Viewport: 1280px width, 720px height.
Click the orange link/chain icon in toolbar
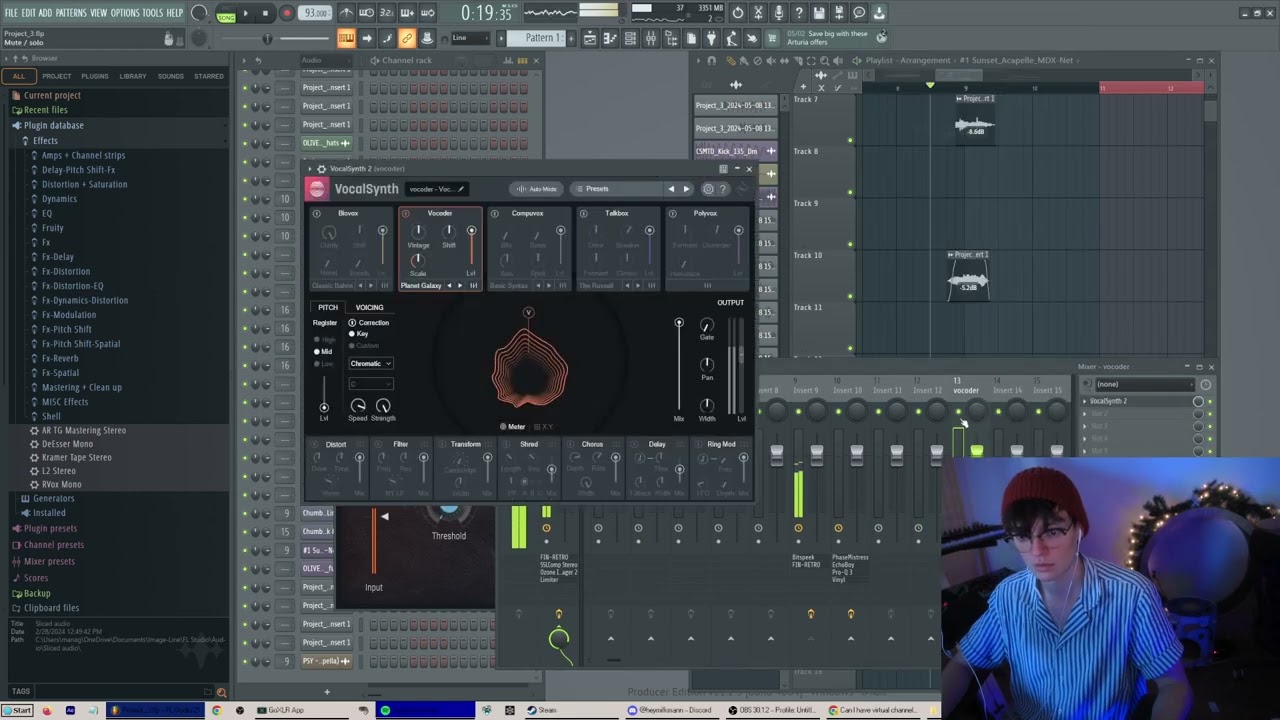tap(407, 38)
